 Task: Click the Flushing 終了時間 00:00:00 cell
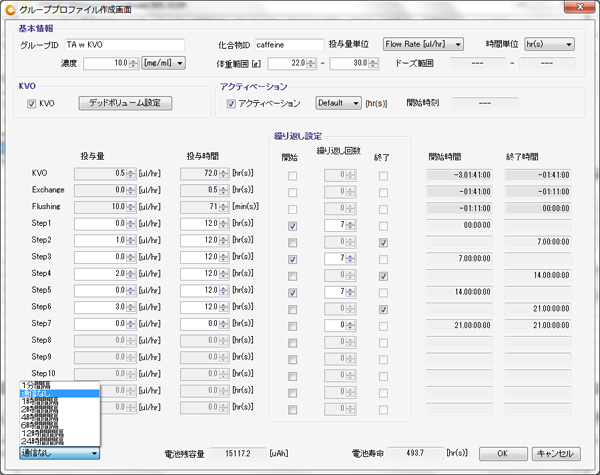tap(538, 209)
